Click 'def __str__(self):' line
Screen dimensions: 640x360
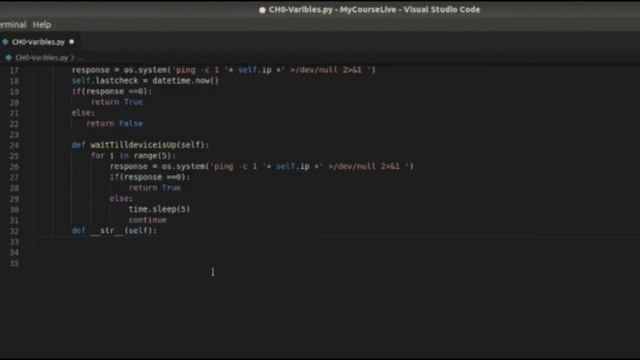coord(114,231)
